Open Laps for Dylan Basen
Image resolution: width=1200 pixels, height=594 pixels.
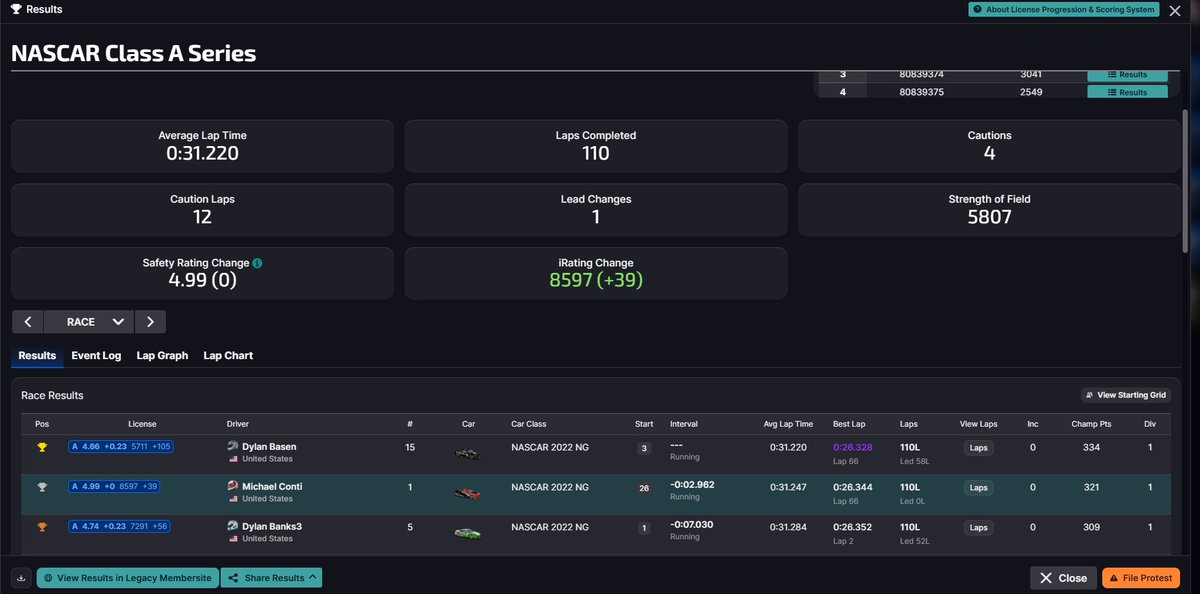[978, 448]
